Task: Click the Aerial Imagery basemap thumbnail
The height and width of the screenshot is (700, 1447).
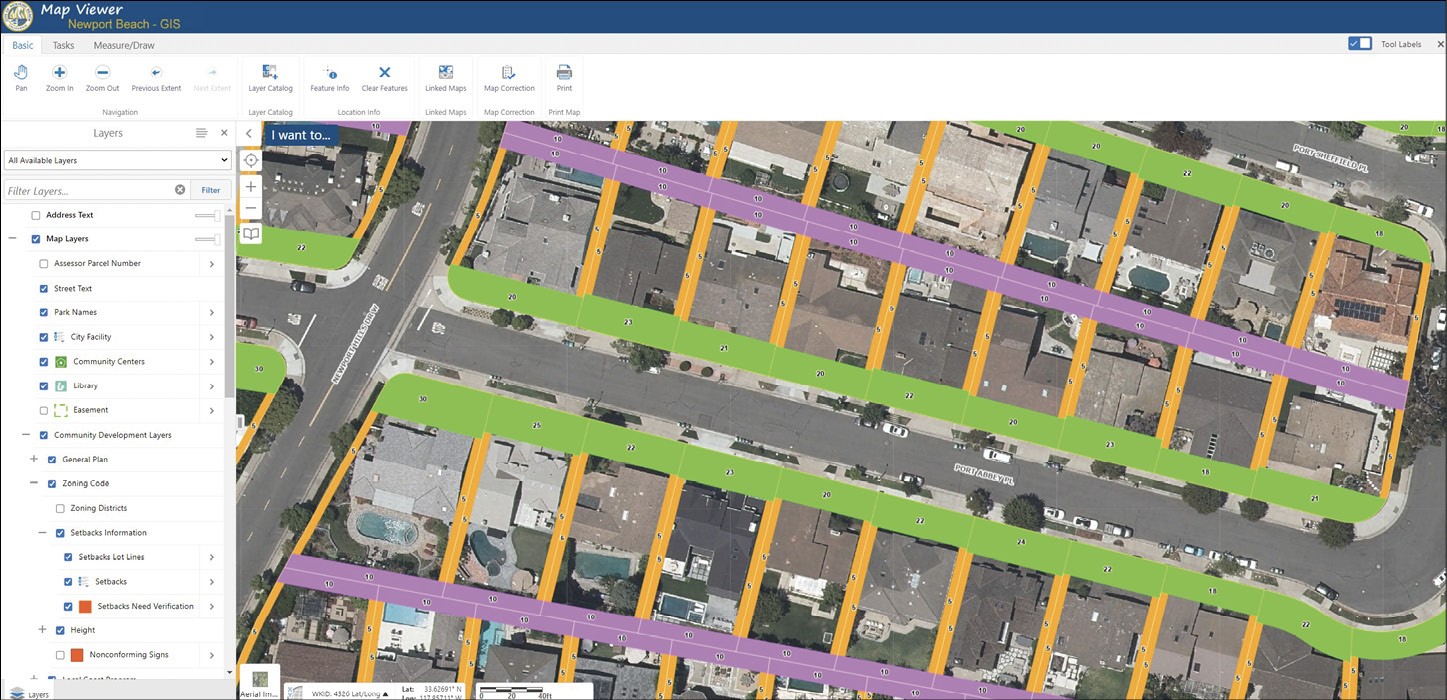Action: (x=258, y=680)
